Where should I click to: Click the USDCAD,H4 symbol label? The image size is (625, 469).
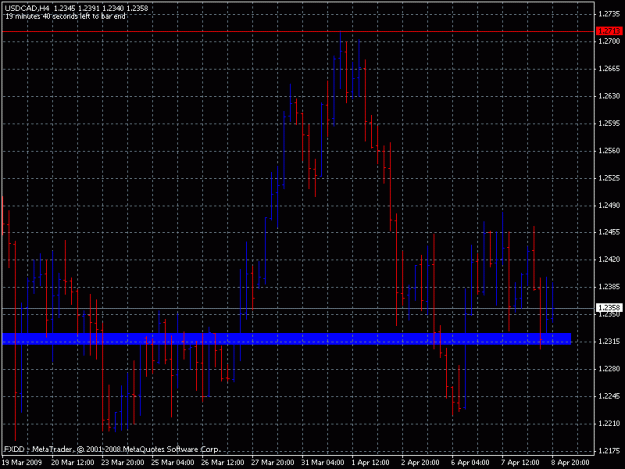tap(27, 8)
